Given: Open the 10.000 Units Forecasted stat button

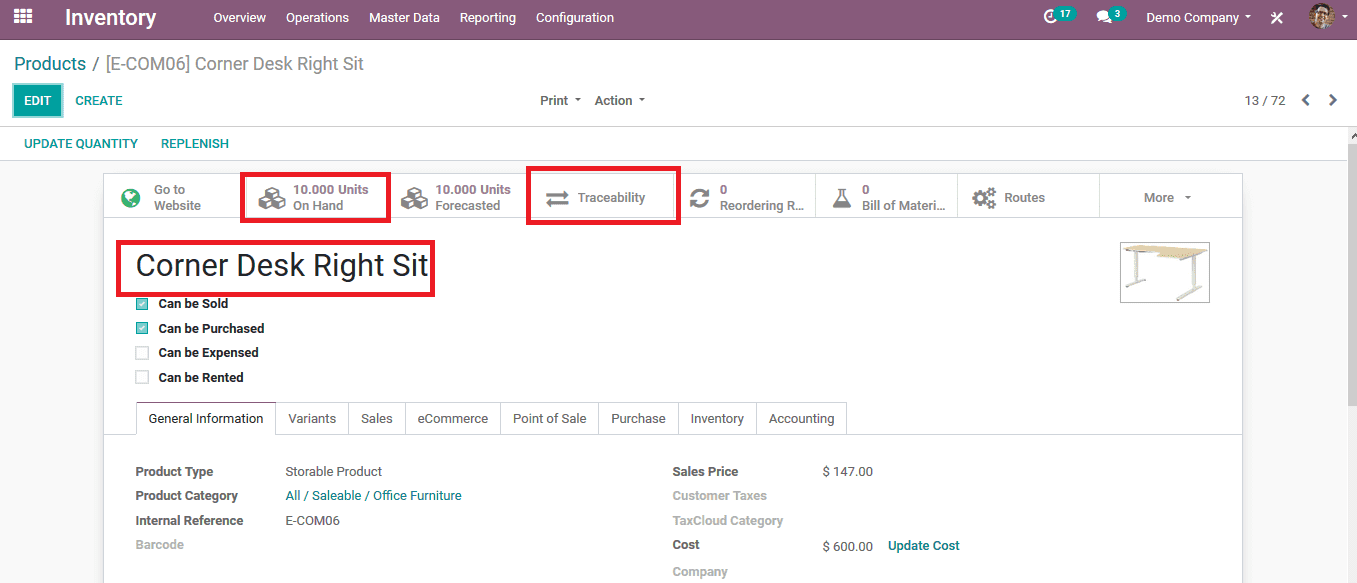Looking at the screenshot, I should coord(457,198).
